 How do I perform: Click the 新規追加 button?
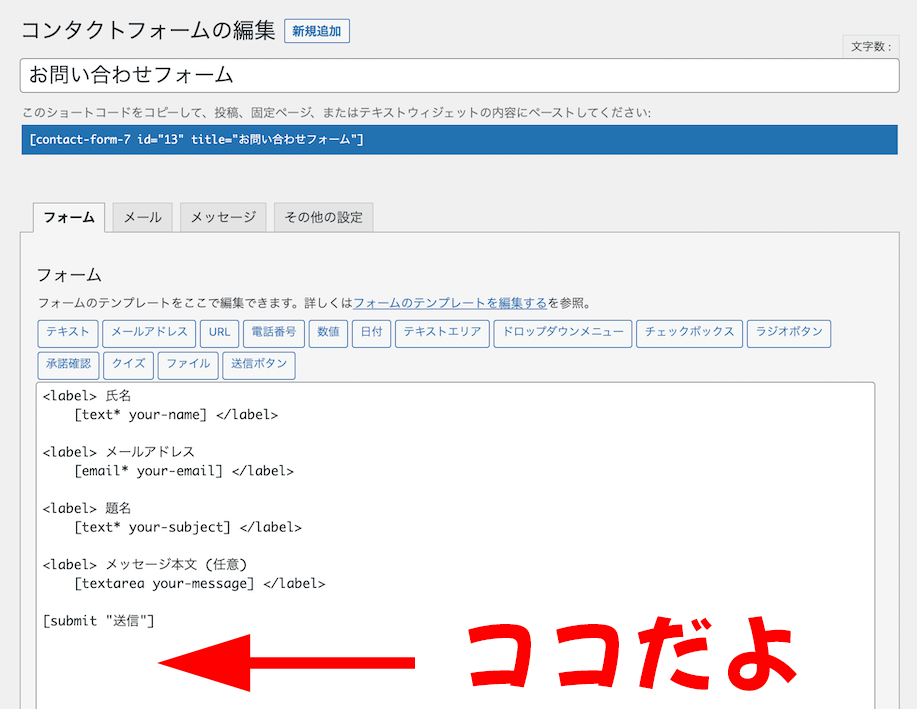pos(316,31)
